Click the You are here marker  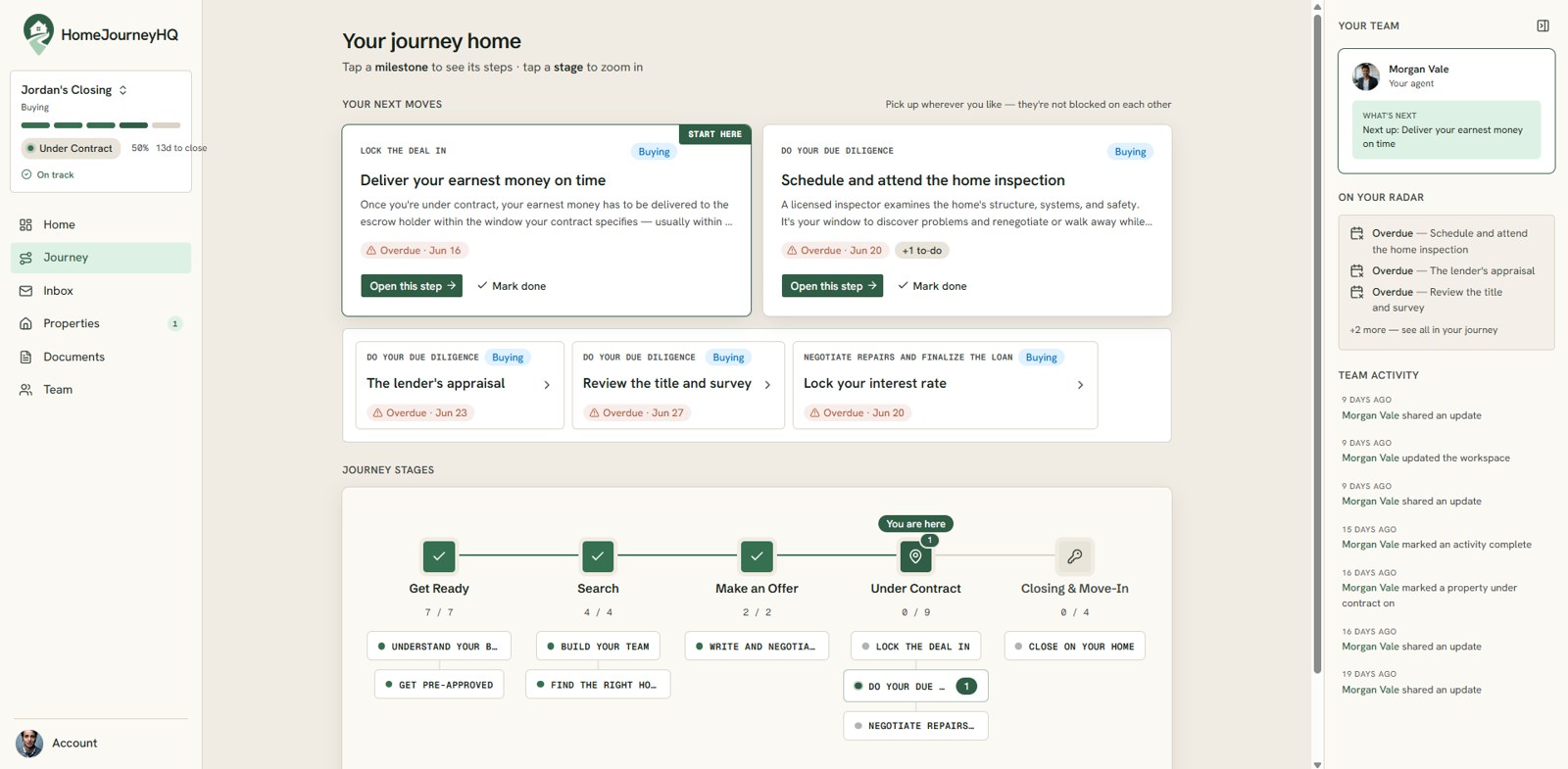915,524
